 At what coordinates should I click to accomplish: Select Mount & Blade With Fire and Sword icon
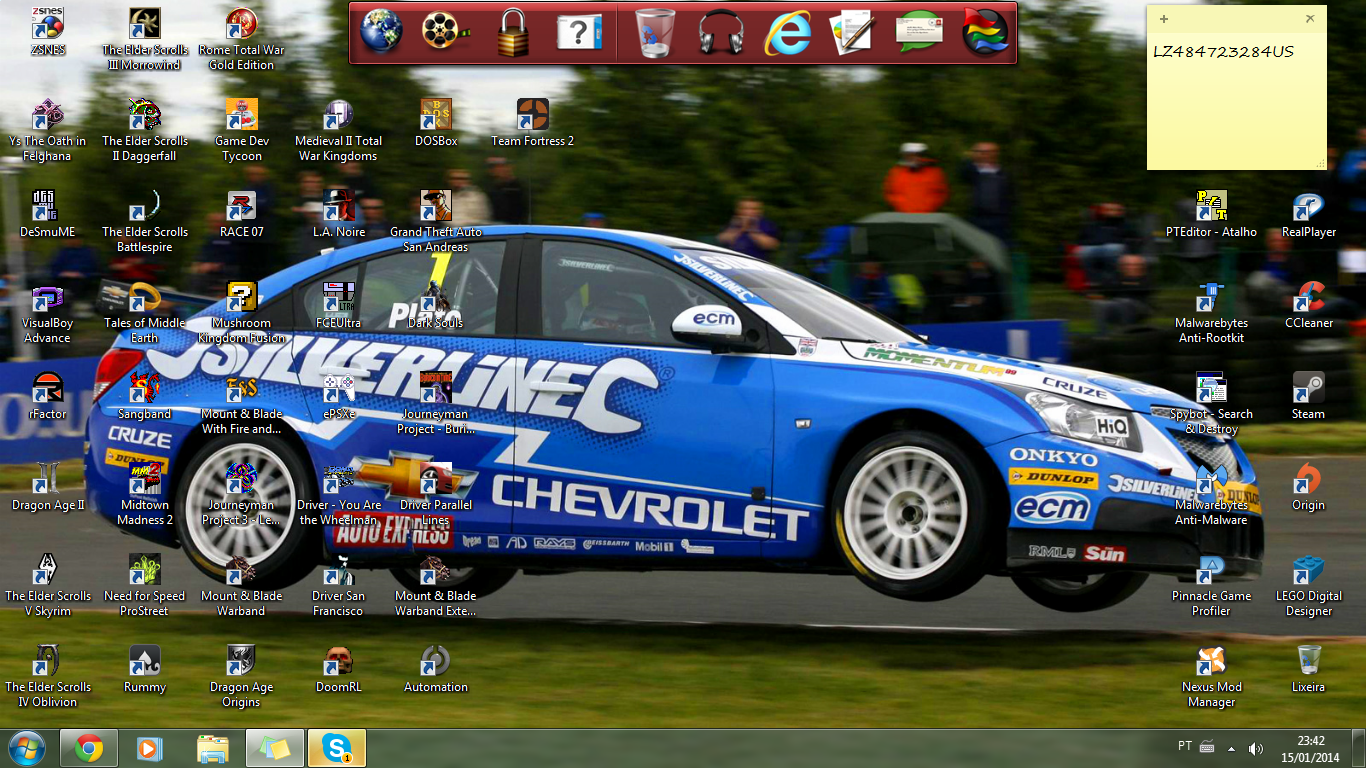pos(241,403)
